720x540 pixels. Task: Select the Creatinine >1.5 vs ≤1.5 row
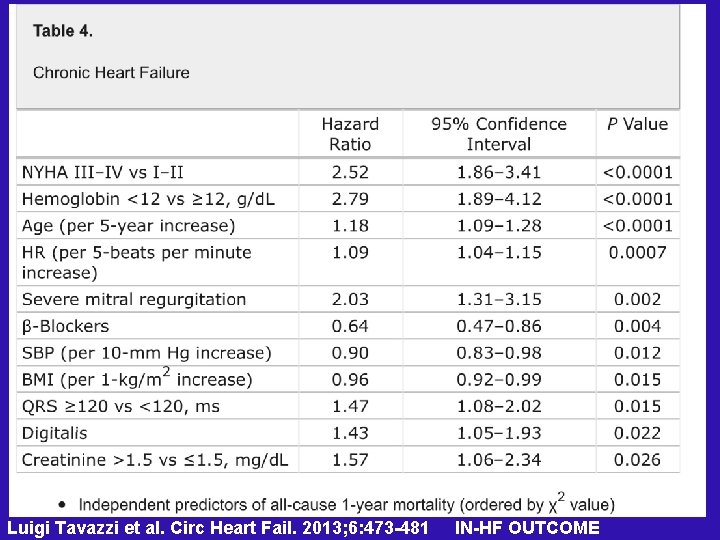point(155,460)
